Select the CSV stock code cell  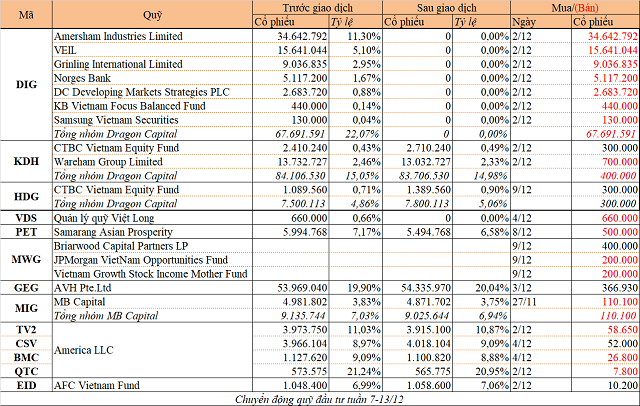tap(26, 344)
